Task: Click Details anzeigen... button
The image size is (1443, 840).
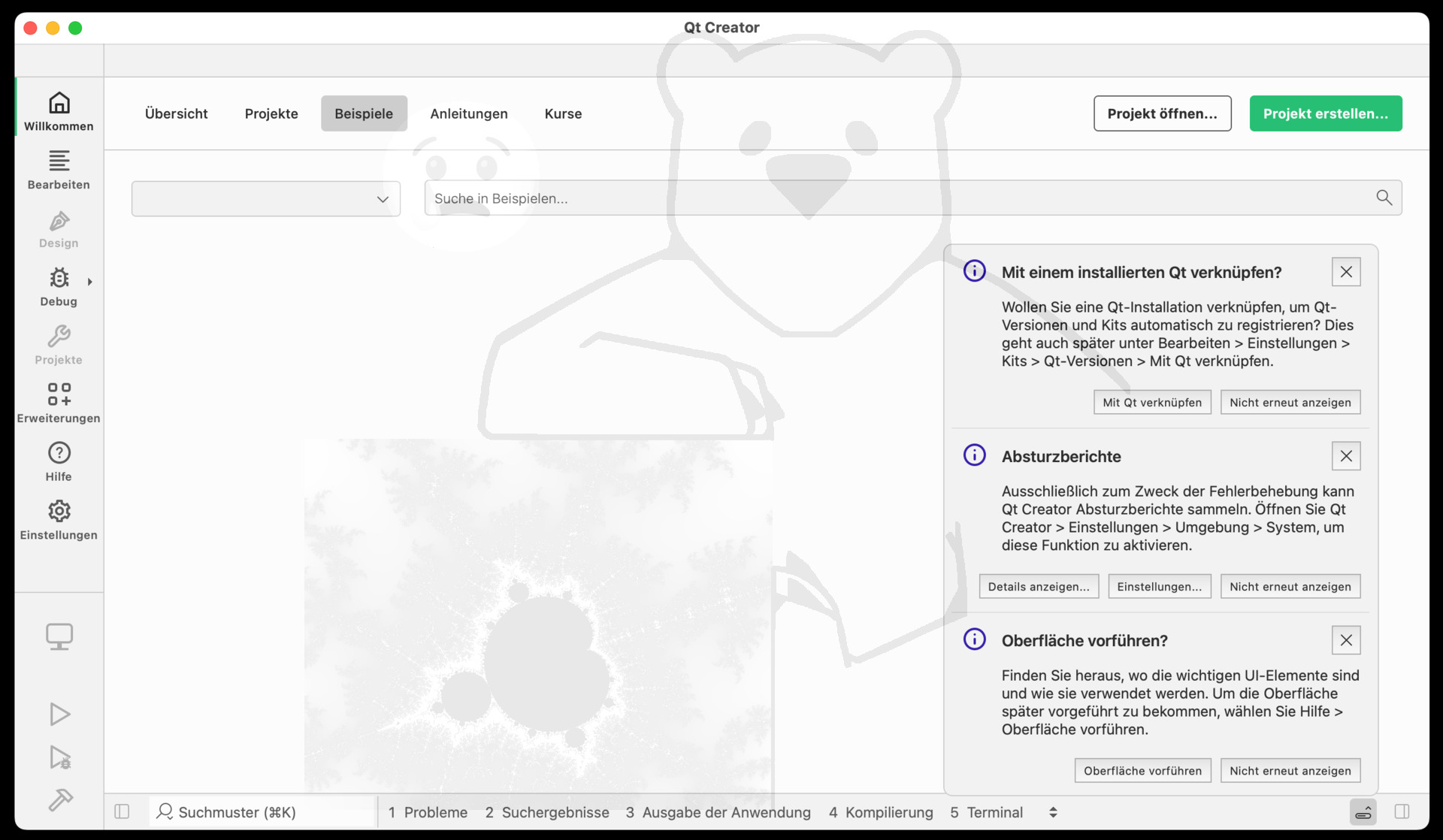Action: click(x=1039, y=586)
